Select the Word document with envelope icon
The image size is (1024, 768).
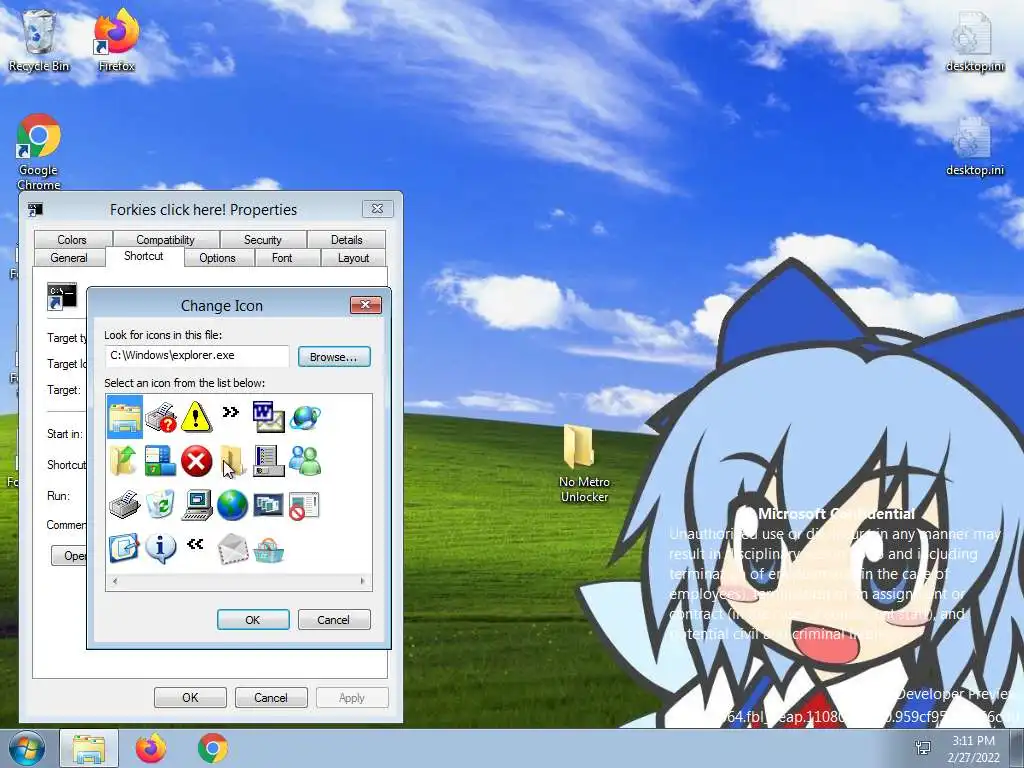point(268,418)
